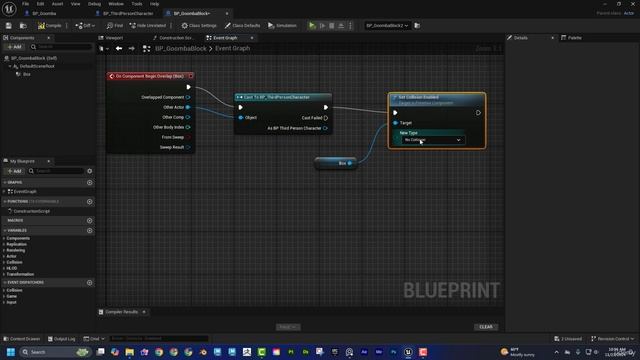Click the Eject control in the play toolbar
The width and height of the screenshot is (640, 360).
(341, 26)
